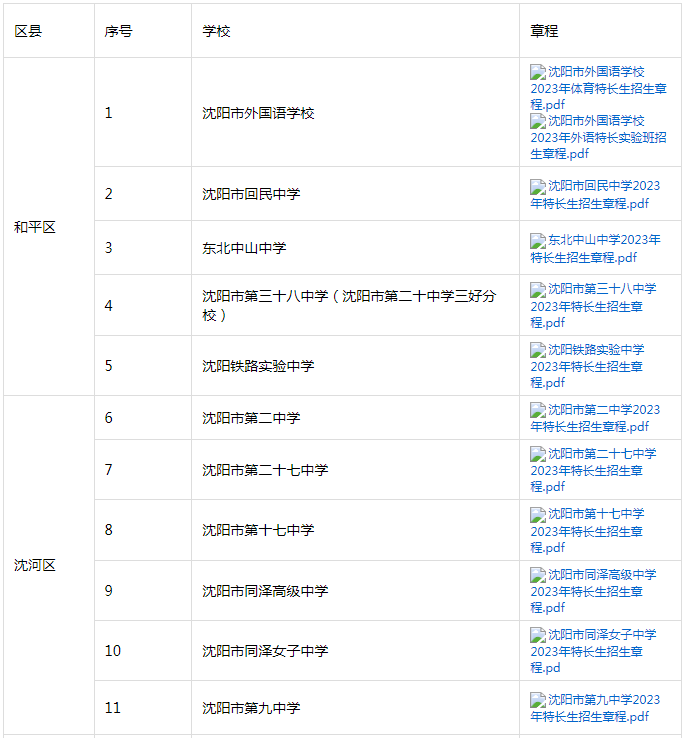Click serial number 6 cell
Image resolution: width=684 pixels, height=738 pixels.
pyautogui.click(x=143, y=417)
